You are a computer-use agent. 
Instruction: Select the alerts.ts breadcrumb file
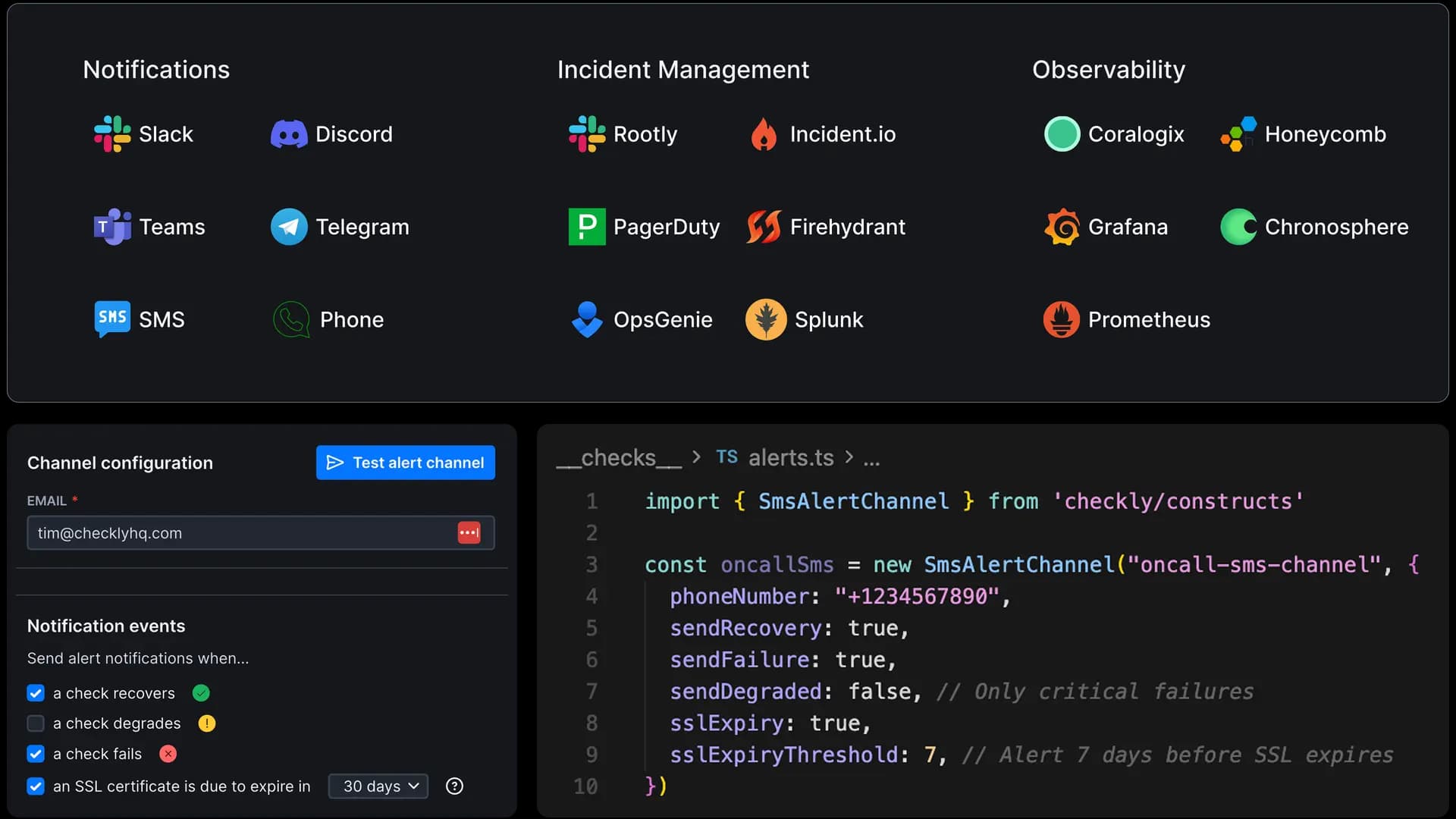pyautogui.click(x=791, y=458)
